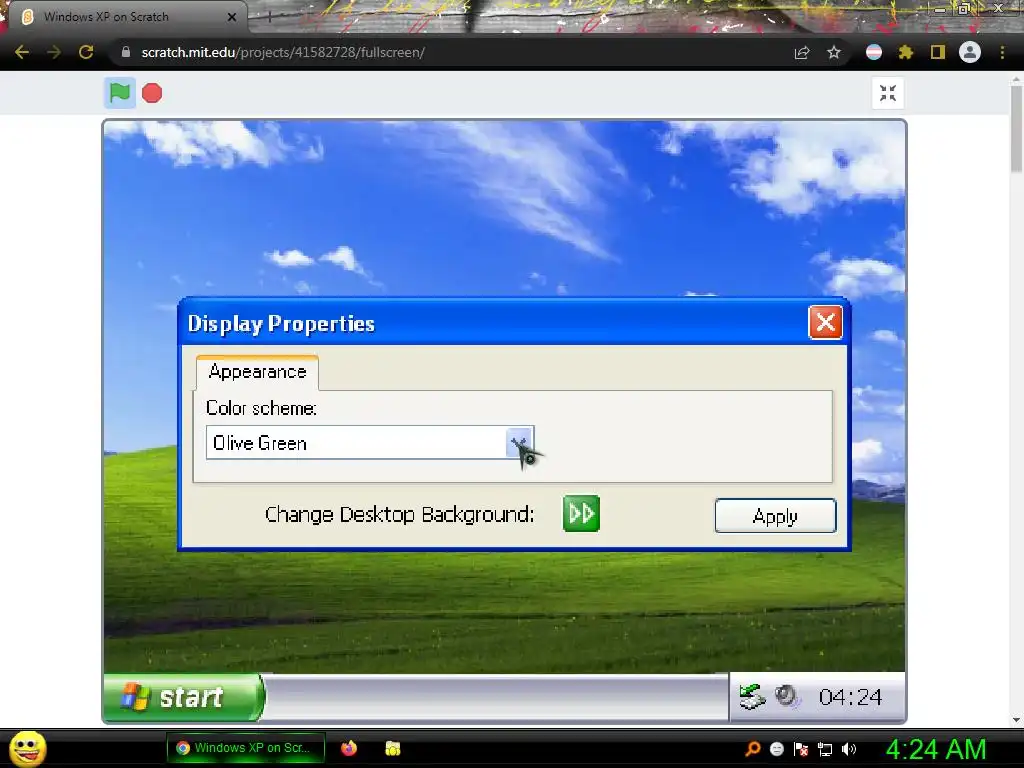Click the host system volume icon
The image size is (1024, 768).
click(x=849, y=749)
